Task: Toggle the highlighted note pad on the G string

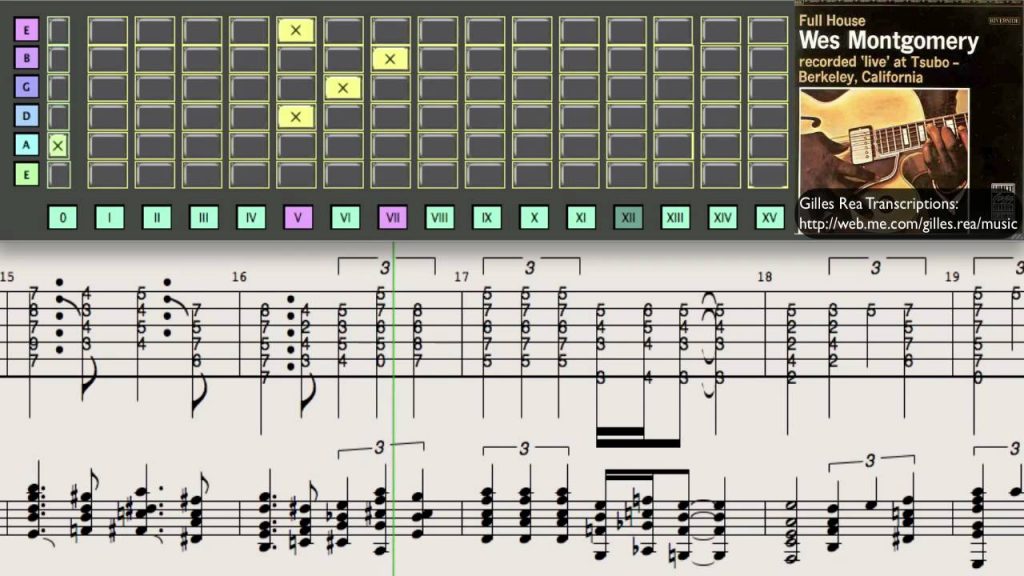Action: point(344,88)
